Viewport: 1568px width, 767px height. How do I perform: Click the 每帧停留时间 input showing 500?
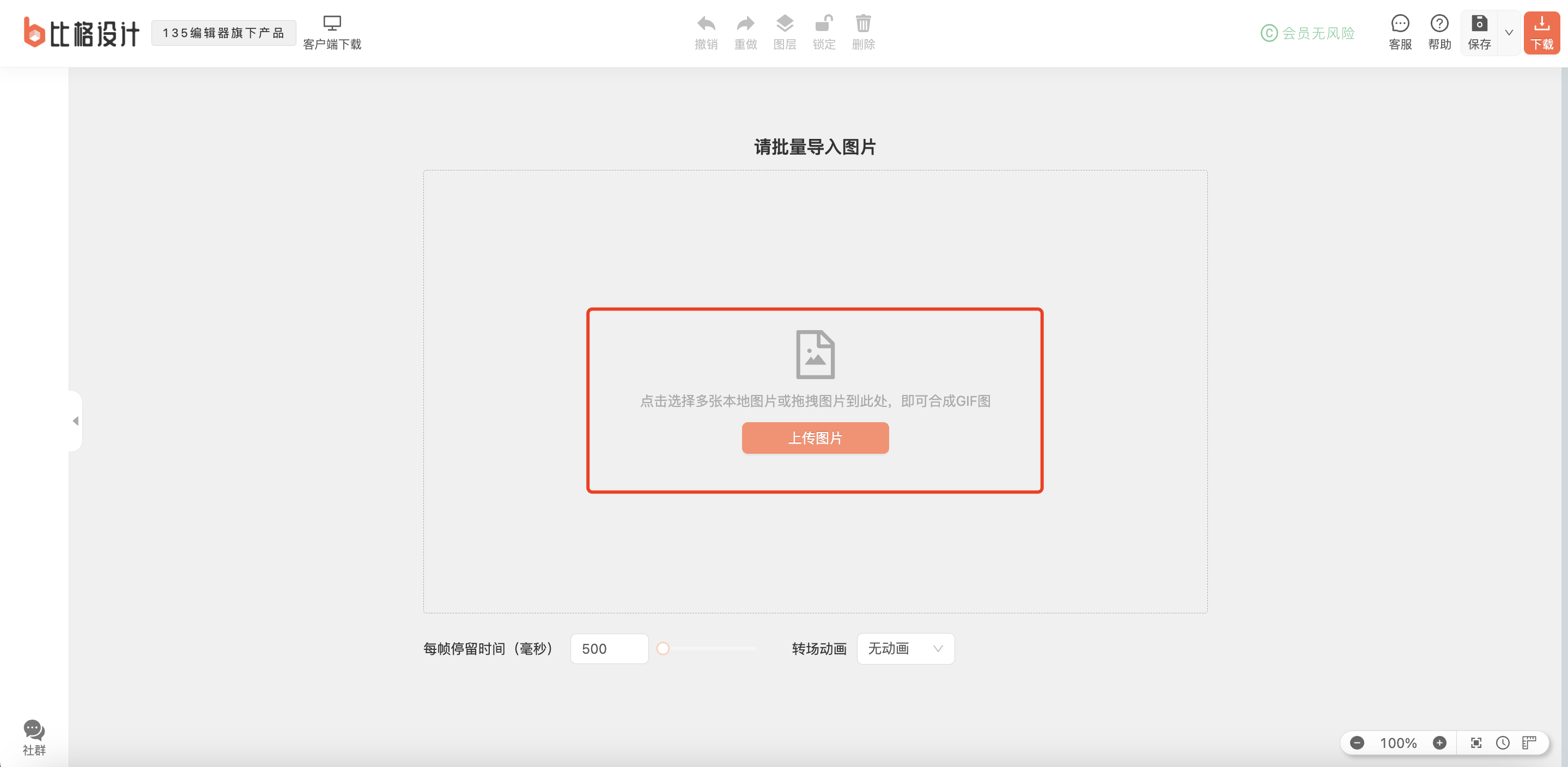(609, 648)
